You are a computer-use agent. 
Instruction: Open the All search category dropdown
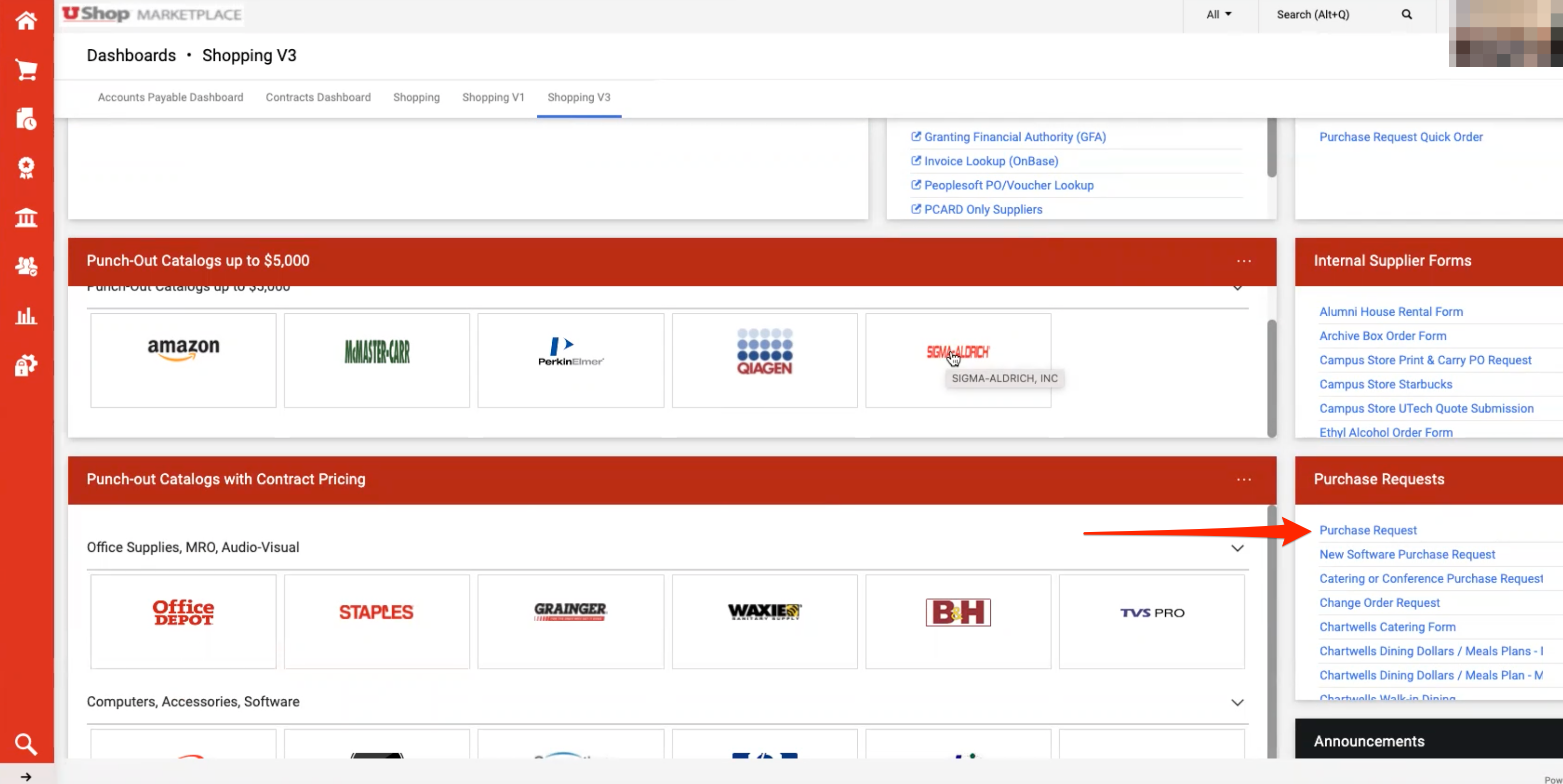(x=1219, y=14)
